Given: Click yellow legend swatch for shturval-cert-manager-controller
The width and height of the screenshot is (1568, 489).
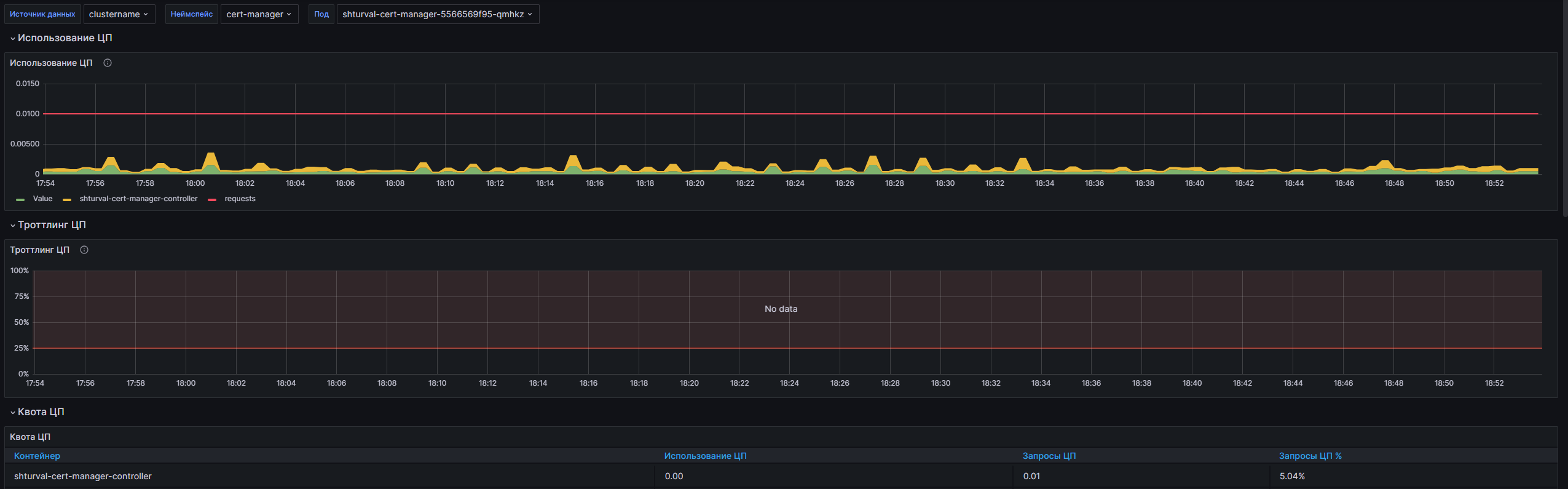Looking at the screenshot, I should 67,199.
